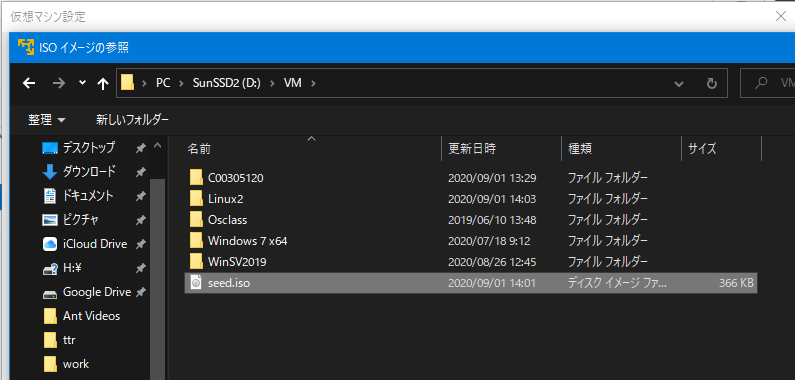
Task: Select ドキュメント in the sidebar
Action: coord(89,196)
